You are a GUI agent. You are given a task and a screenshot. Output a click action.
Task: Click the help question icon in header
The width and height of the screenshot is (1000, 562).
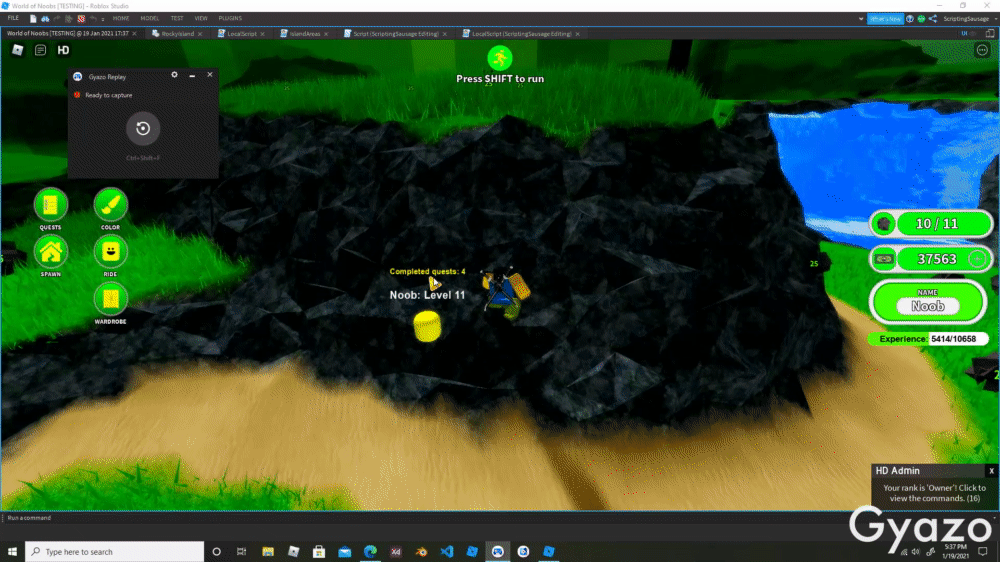pyautogui.click(x=910, y=18)
